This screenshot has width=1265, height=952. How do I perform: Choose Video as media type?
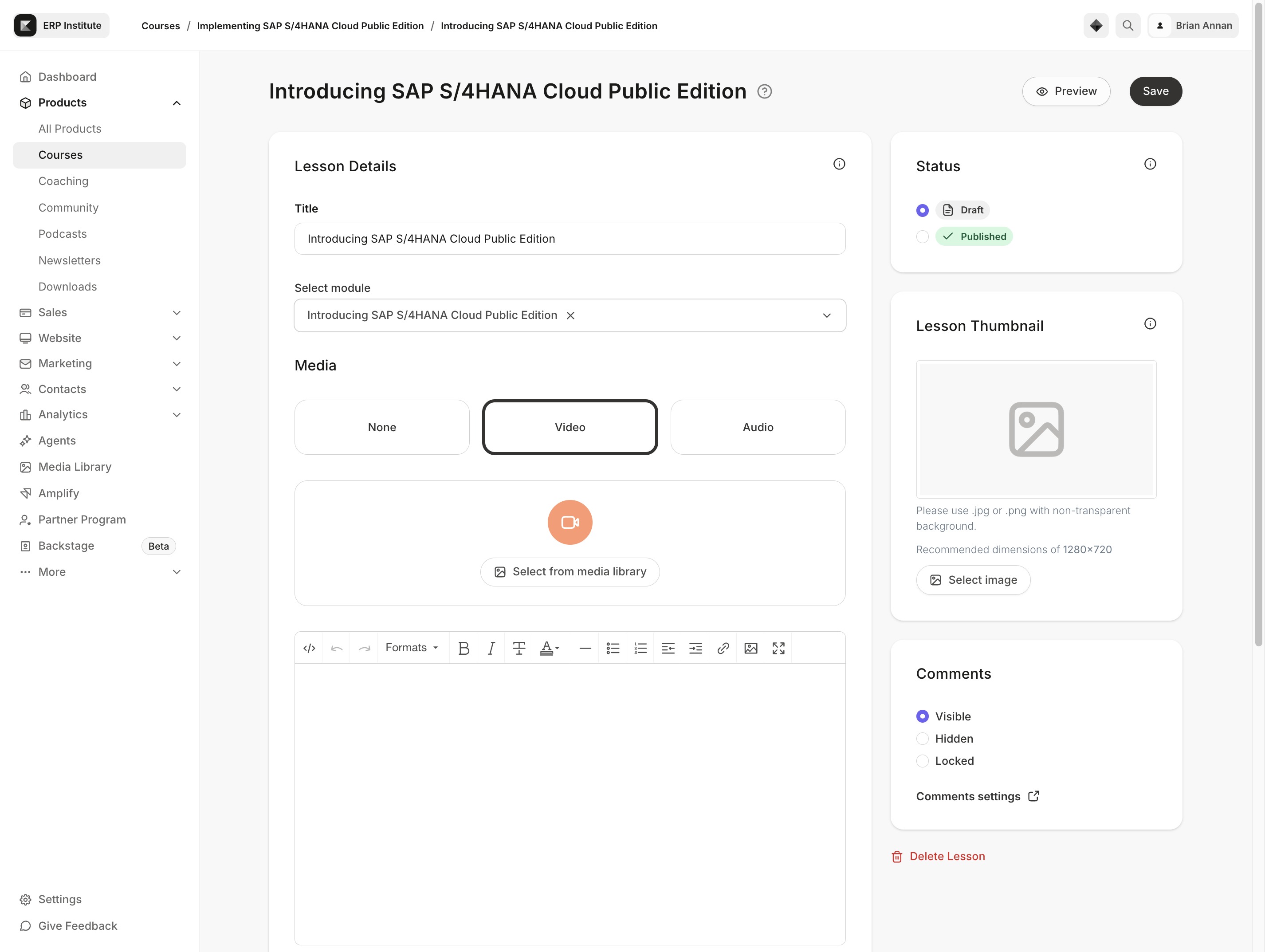coord(570,427)
